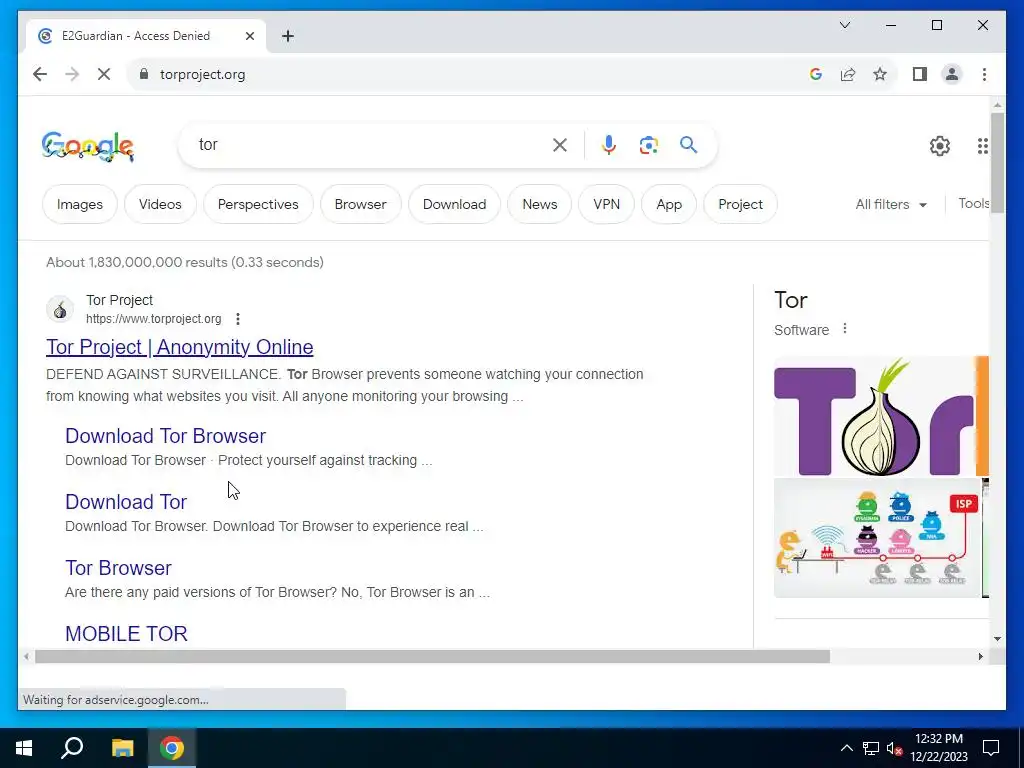
Task: Open the Download Tor sitelink
Action: (x=126, y=502)
